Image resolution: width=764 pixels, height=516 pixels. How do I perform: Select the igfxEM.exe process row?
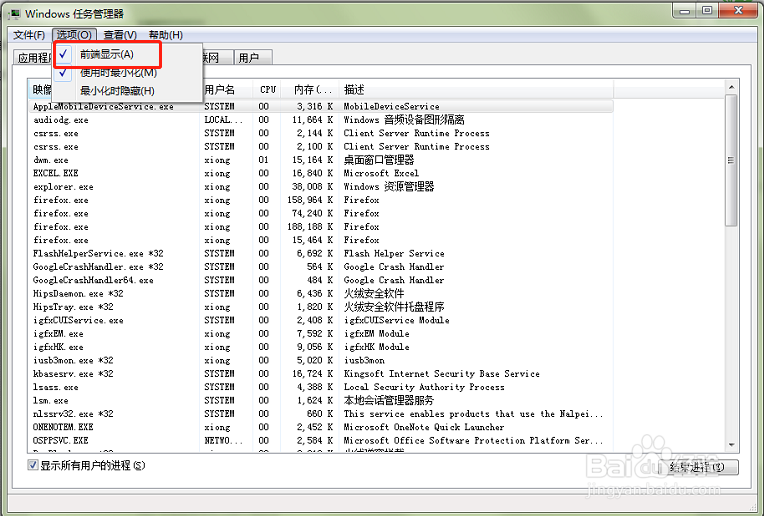pyautogui.click(x=321, y=334)
